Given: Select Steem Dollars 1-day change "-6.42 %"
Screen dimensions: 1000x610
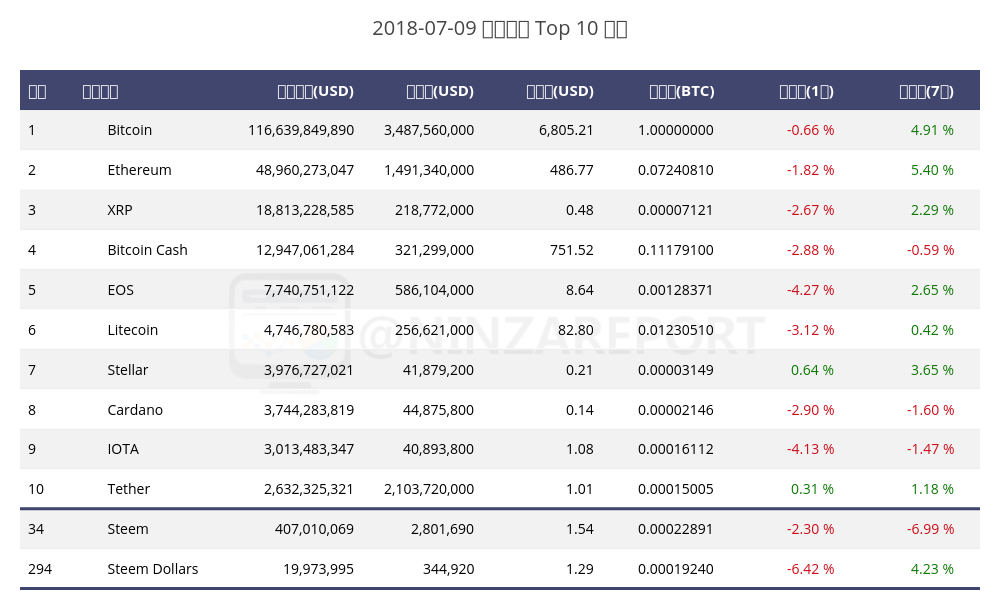Looking at the screenshot, I should point(810,569).
